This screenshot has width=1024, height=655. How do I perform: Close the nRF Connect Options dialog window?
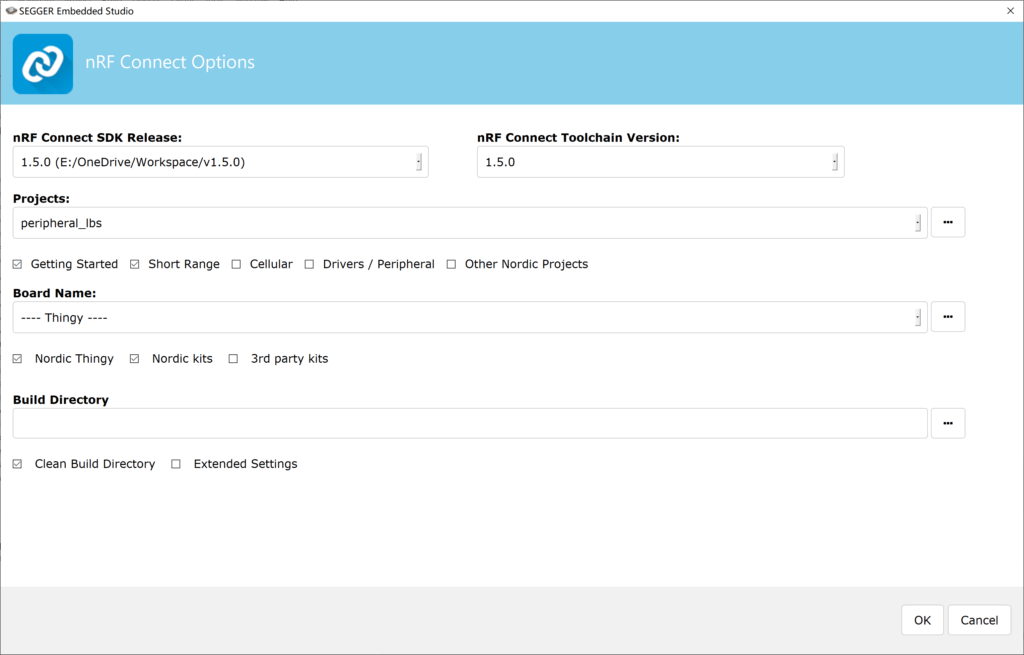(1007, 10)
